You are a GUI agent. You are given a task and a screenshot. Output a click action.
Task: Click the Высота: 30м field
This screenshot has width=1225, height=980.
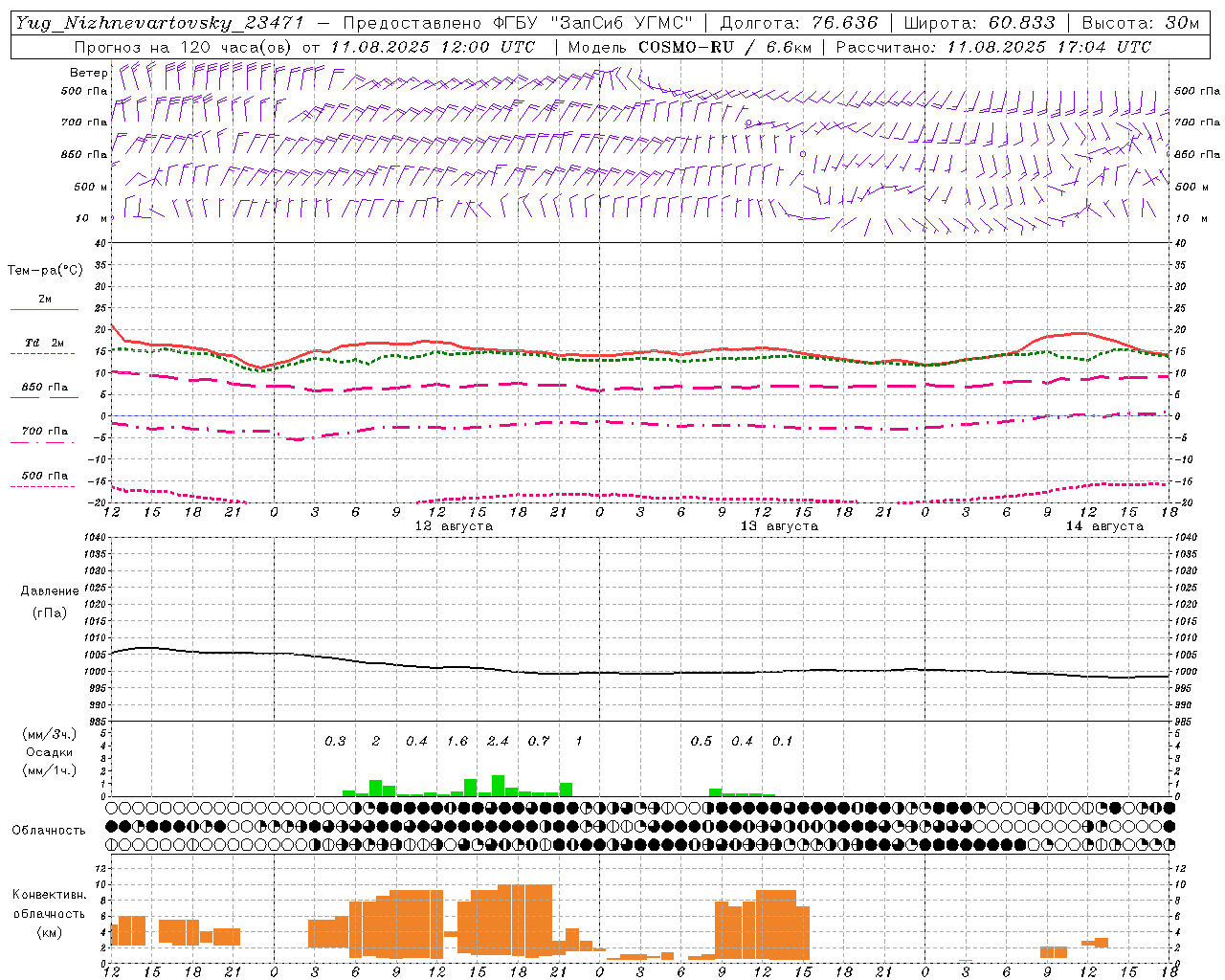[1140, 23]
